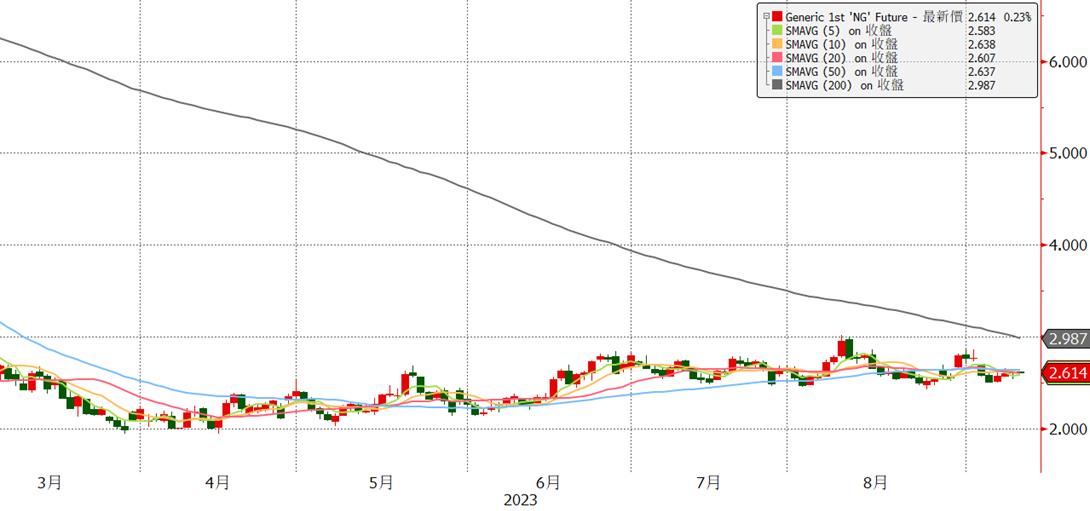Click the 6.000 price axis label
Screen dimensions: 1090x511
[x=1066, y=62]
